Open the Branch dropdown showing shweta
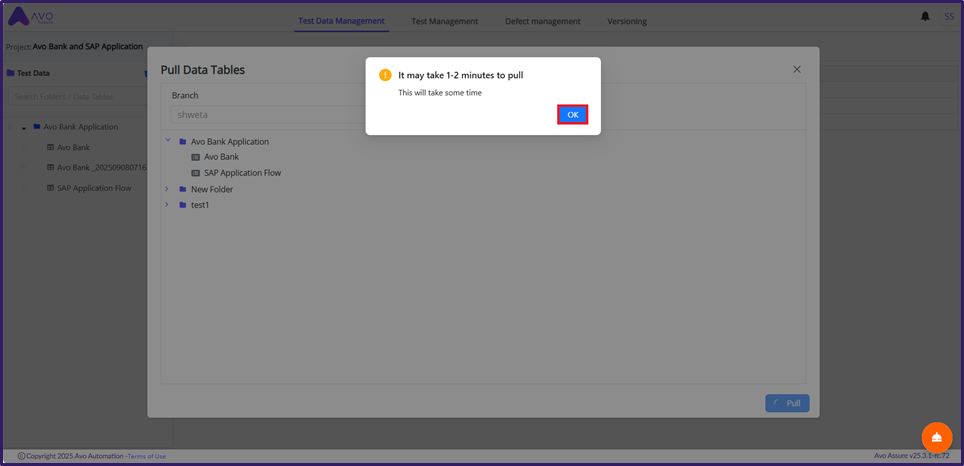This screenshot has height=466, width=964. 265,115
